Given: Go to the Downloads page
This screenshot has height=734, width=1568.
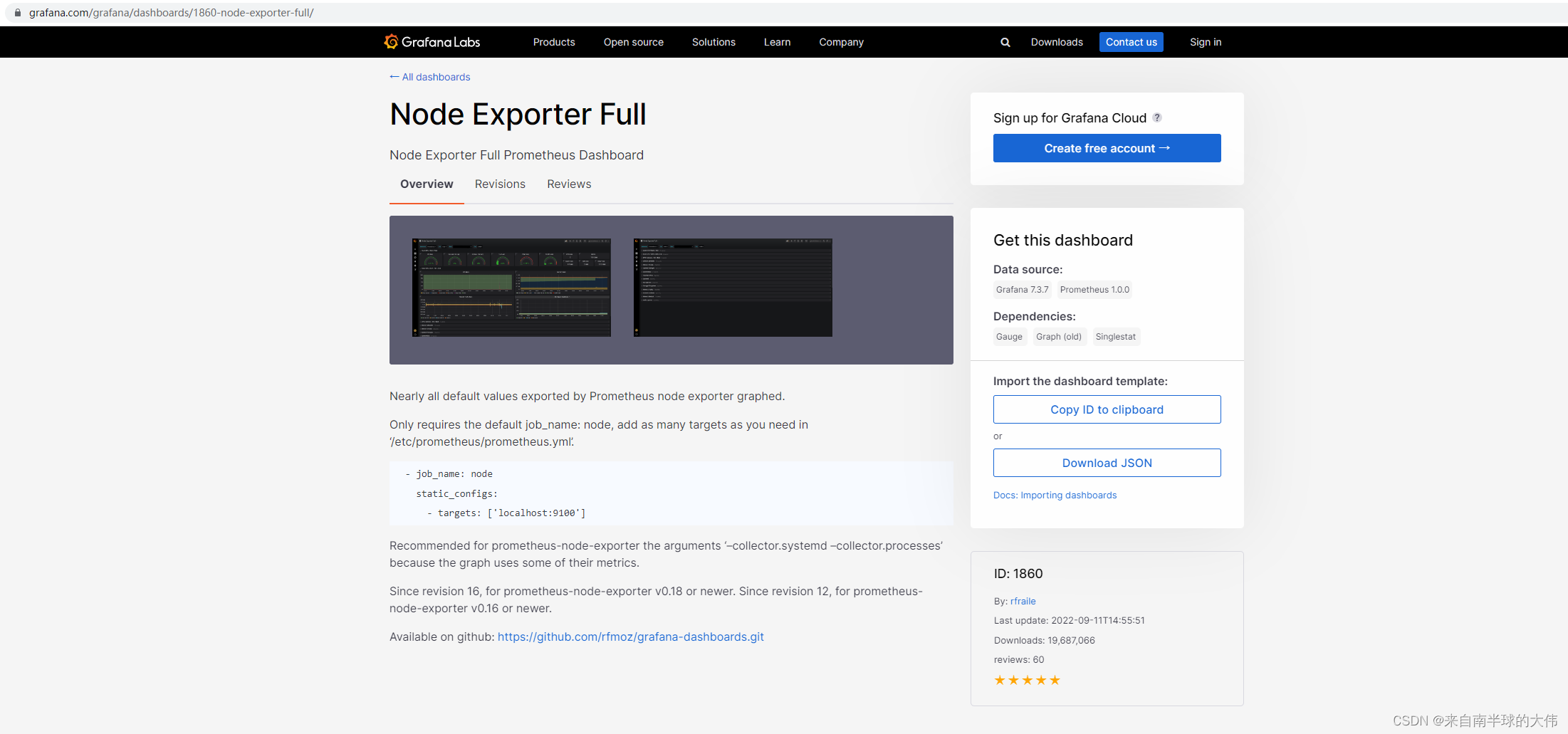Looking at the screenshot, I should [x=1057, y=42].
